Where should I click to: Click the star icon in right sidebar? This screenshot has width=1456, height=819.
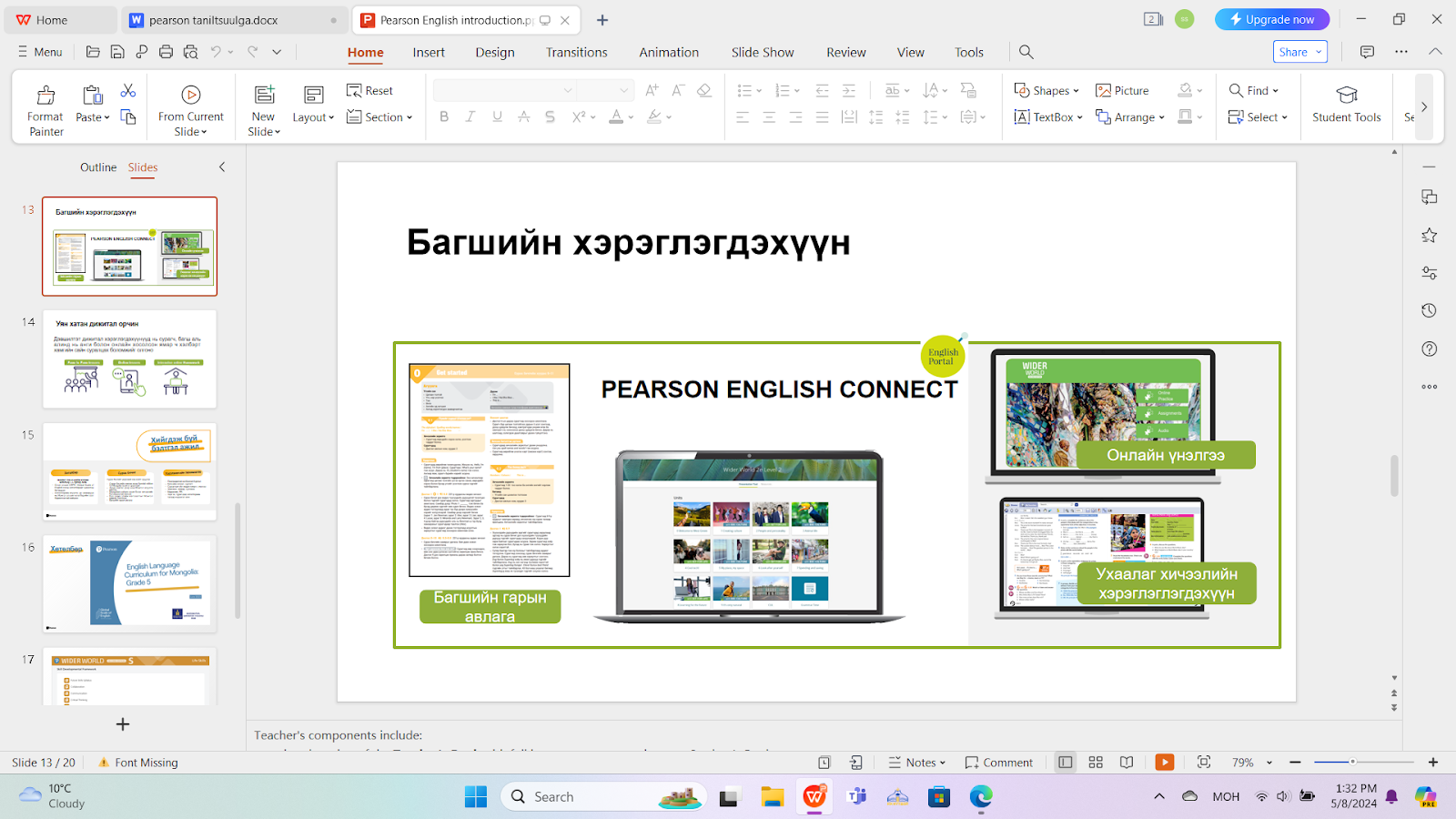[x=1430, y=235]
